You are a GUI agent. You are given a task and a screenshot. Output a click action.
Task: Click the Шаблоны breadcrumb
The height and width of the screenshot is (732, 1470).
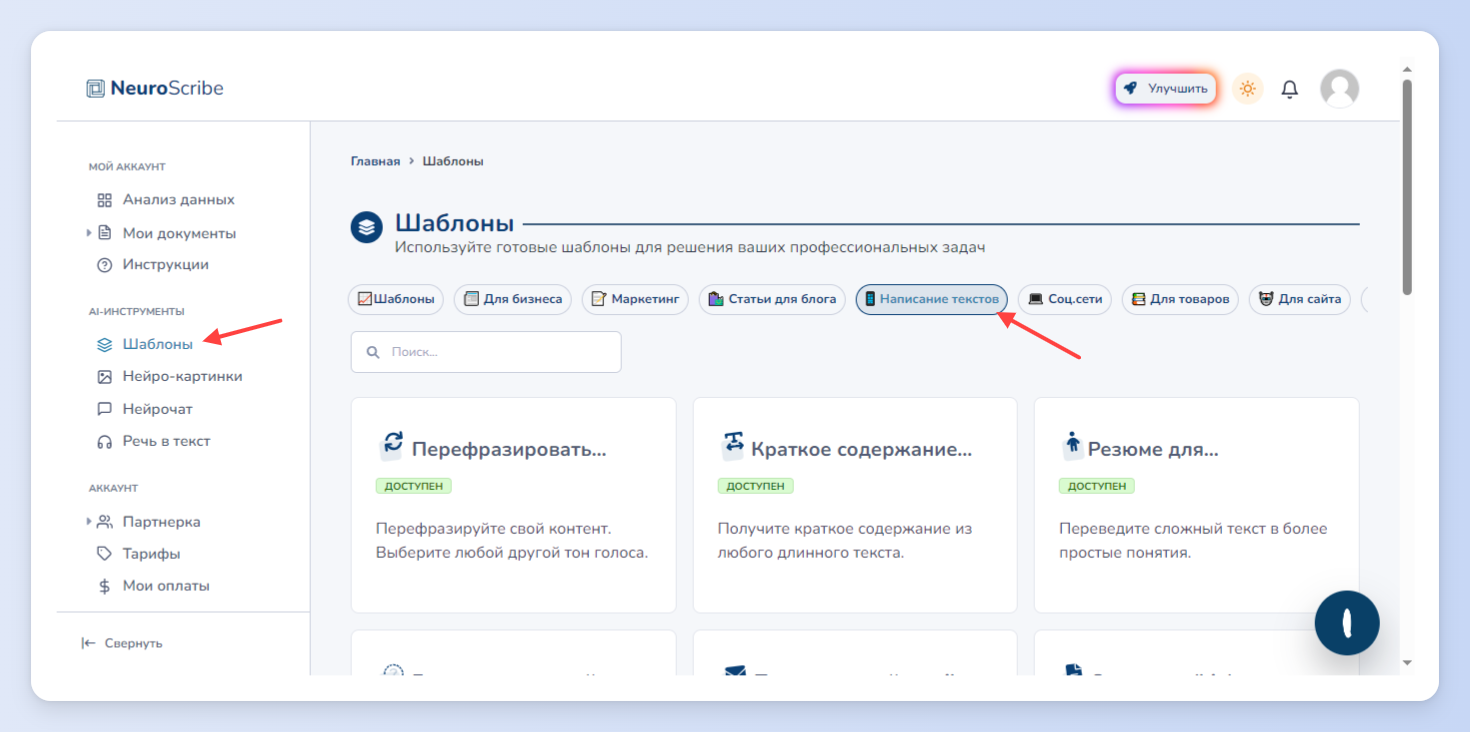pyautogui.click(x=453, y=161)
